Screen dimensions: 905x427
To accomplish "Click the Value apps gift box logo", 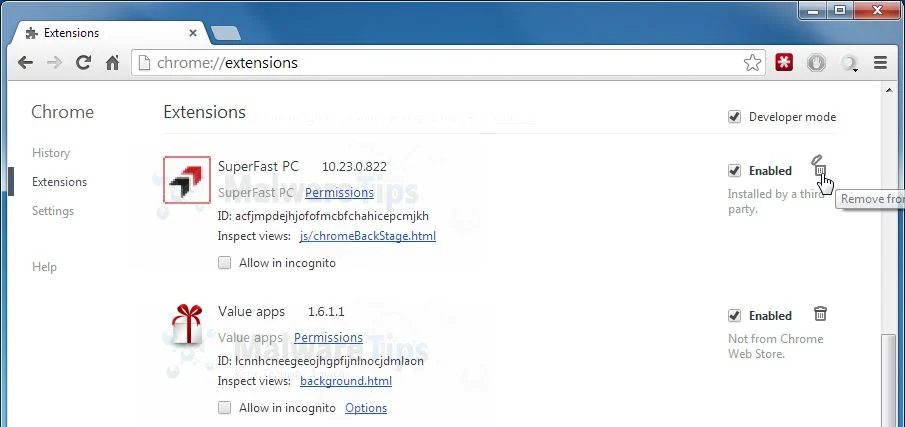I will (187, 324).
